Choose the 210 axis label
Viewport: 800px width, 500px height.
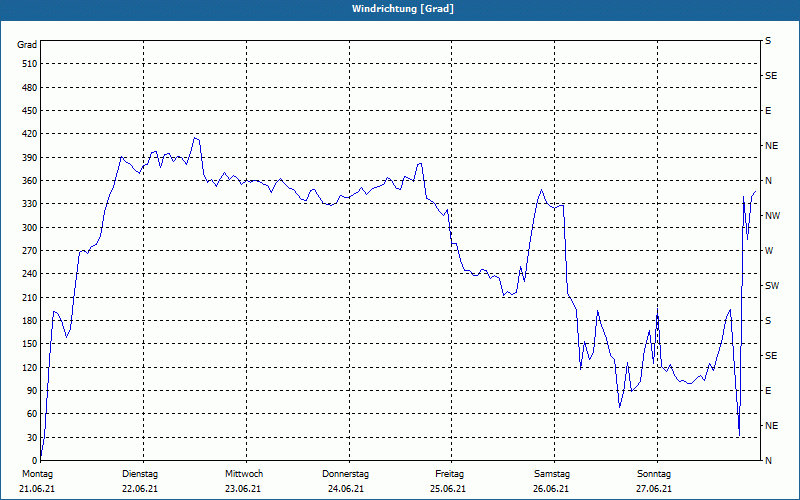(x=30, y=297)
